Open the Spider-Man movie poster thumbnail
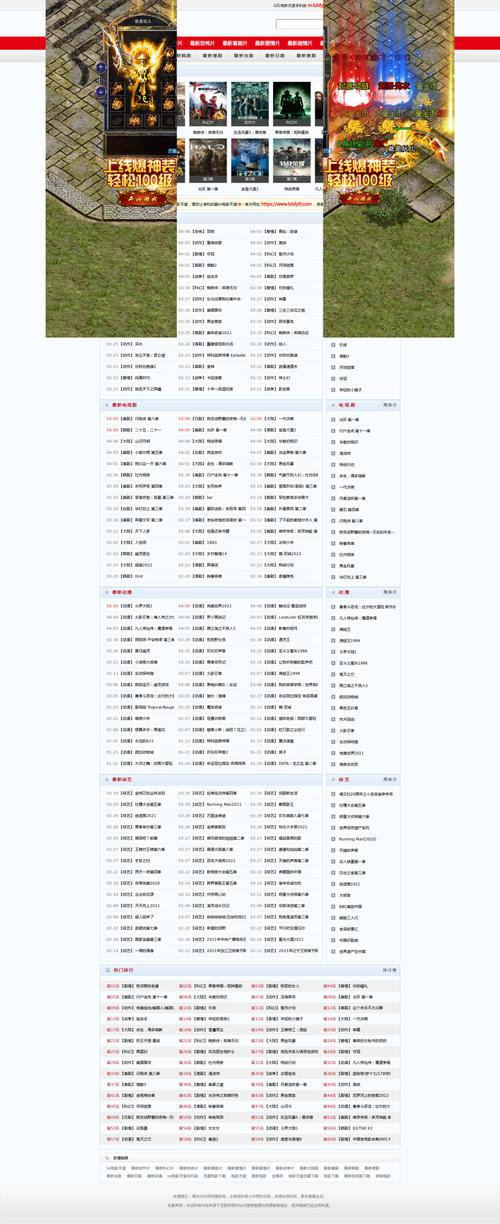The height and width of the screenshot is (1224, 500). (207, 103)
